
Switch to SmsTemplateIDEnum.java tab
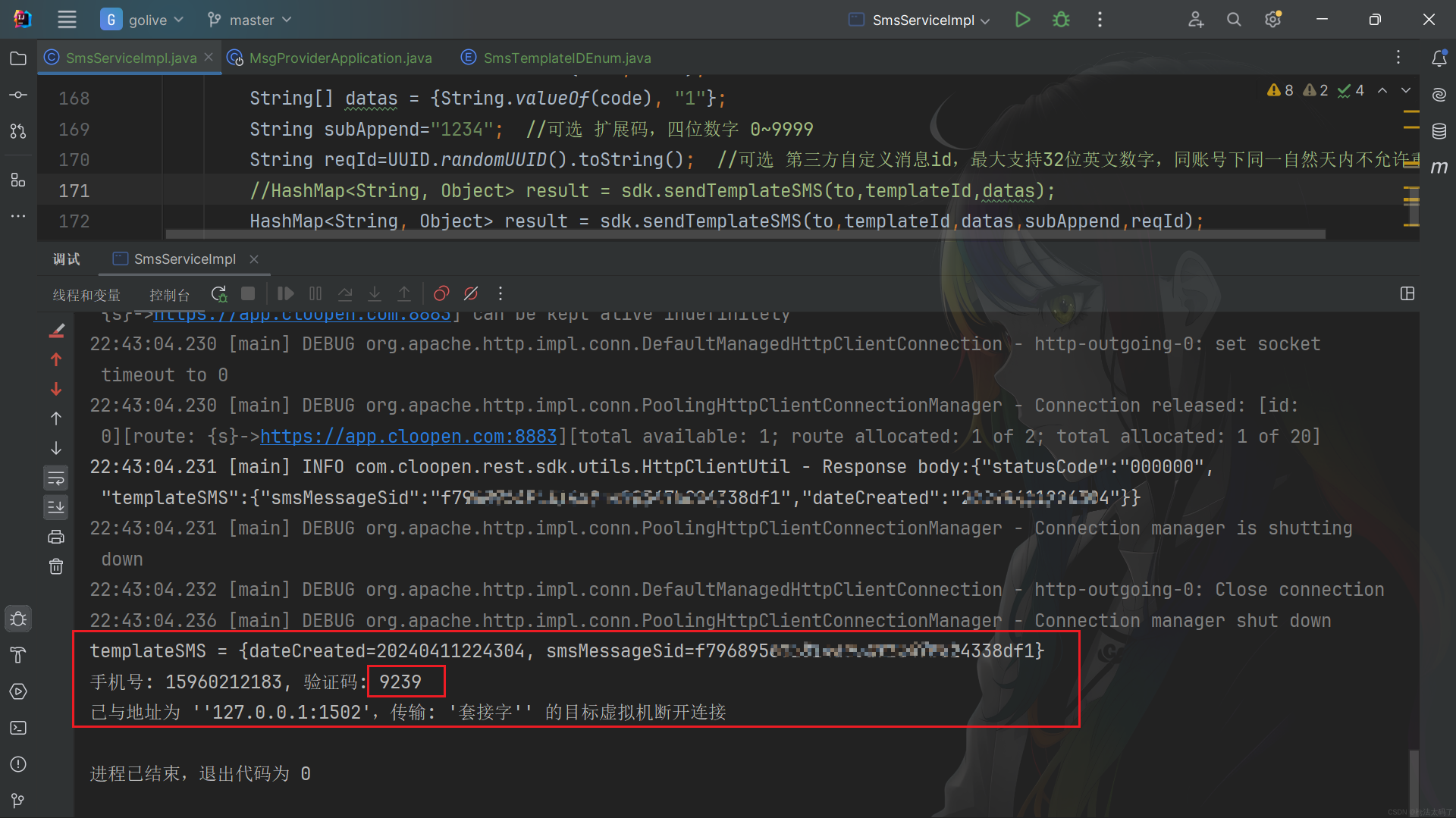pyautogui.click(x=557, y=58)
